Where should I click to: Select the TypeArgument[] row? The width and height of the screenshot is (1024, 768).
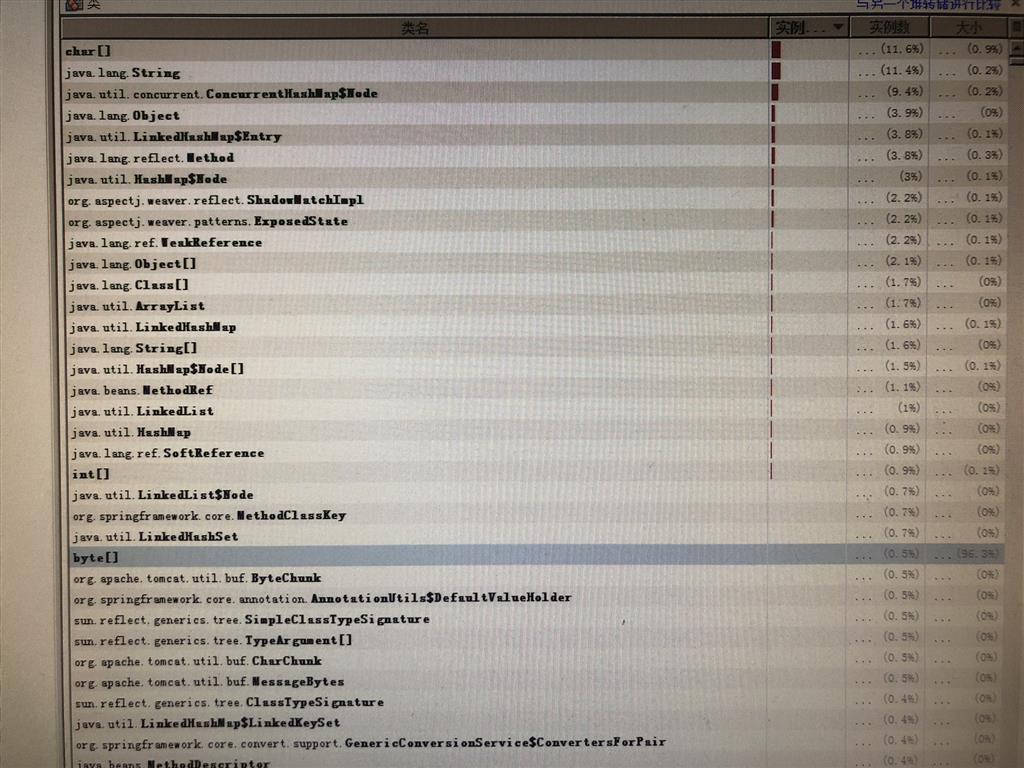(536, 639)
